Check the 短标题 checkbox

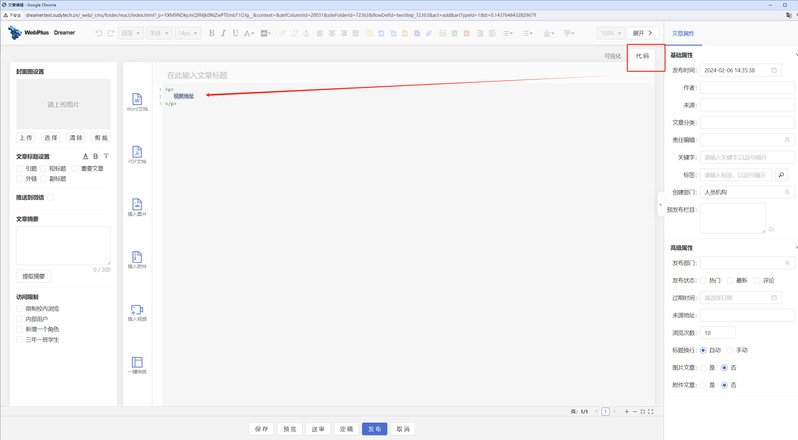point(43,168)
